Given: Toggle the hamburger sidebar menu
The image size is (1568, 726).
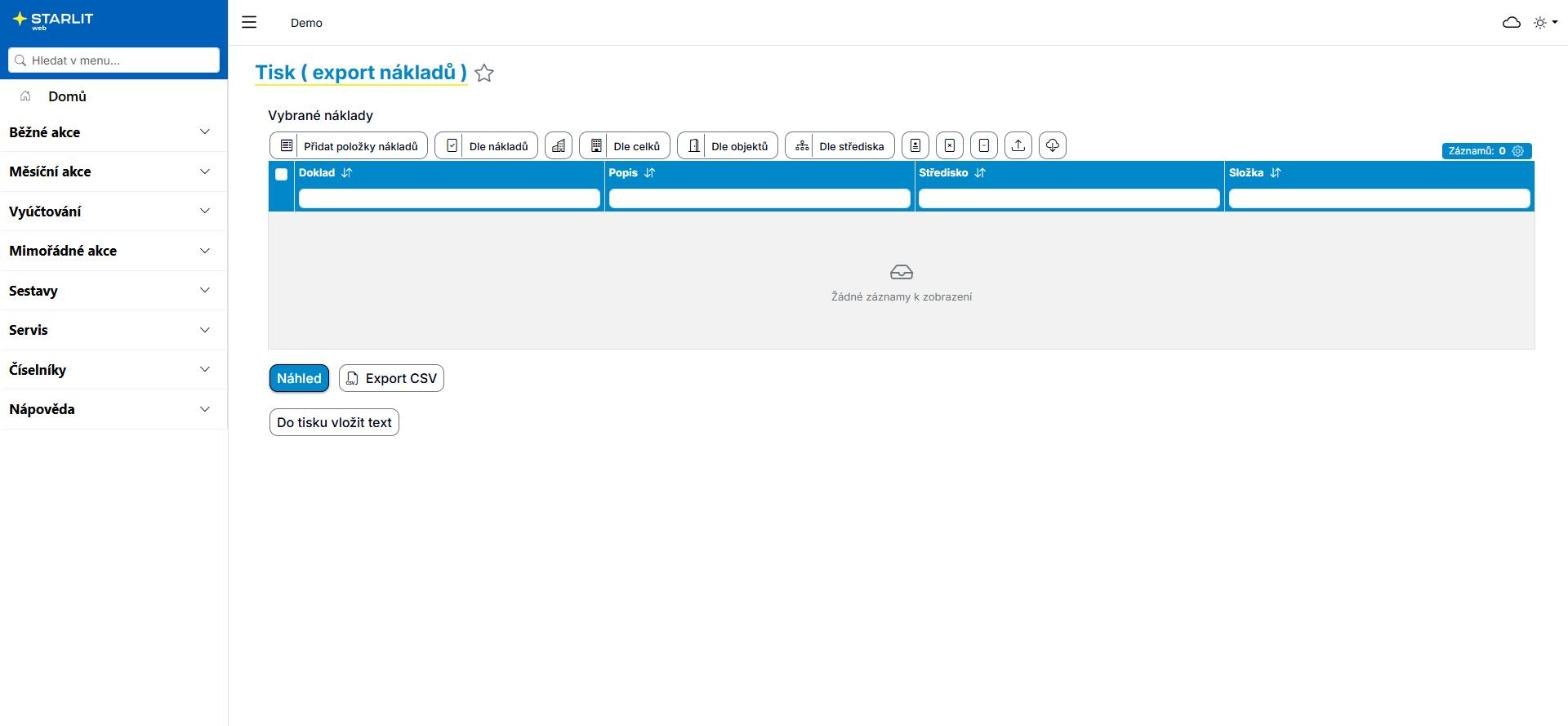Looking at the screenshot, I should pos(249,22).
